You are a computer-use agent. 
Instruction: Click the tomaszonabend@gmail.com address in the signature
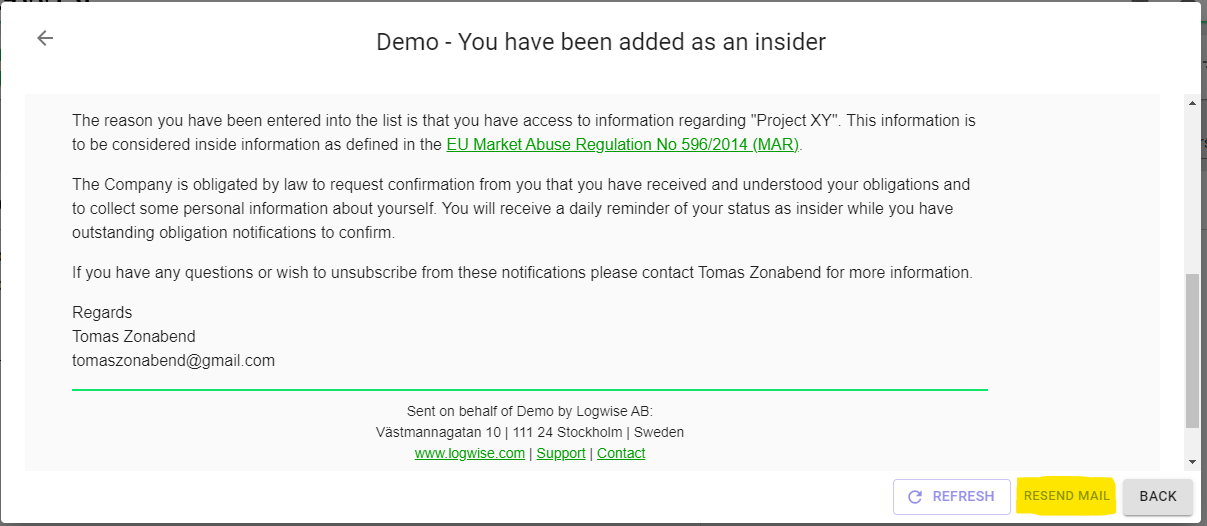coord(173,360)
